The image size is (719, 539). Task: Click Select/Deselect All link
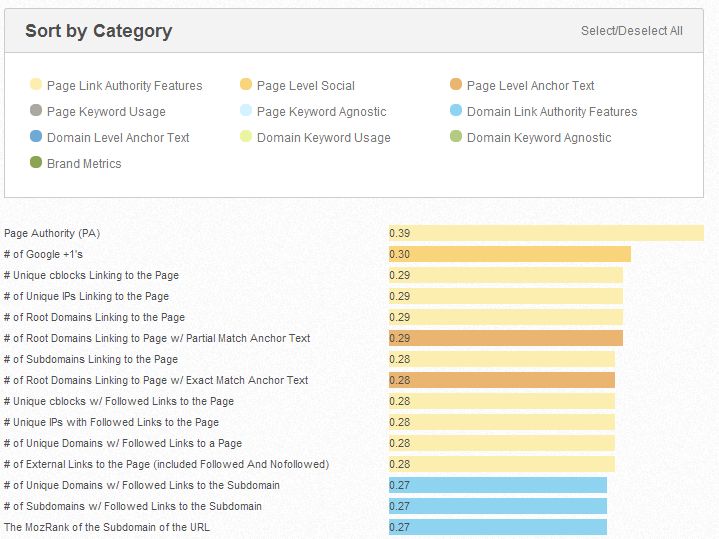[x=631, y=31]
